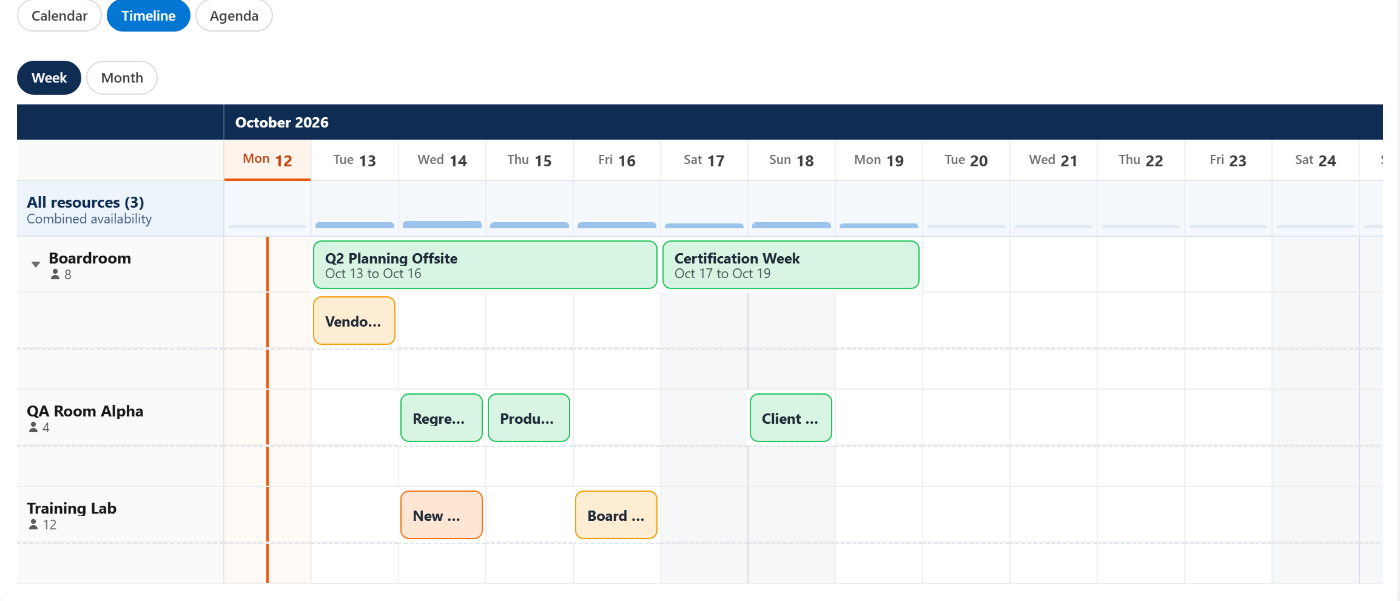Select the Tue 13 day header
The width and height of the screenshot is (1400, 601).
(x=355, y=160)
